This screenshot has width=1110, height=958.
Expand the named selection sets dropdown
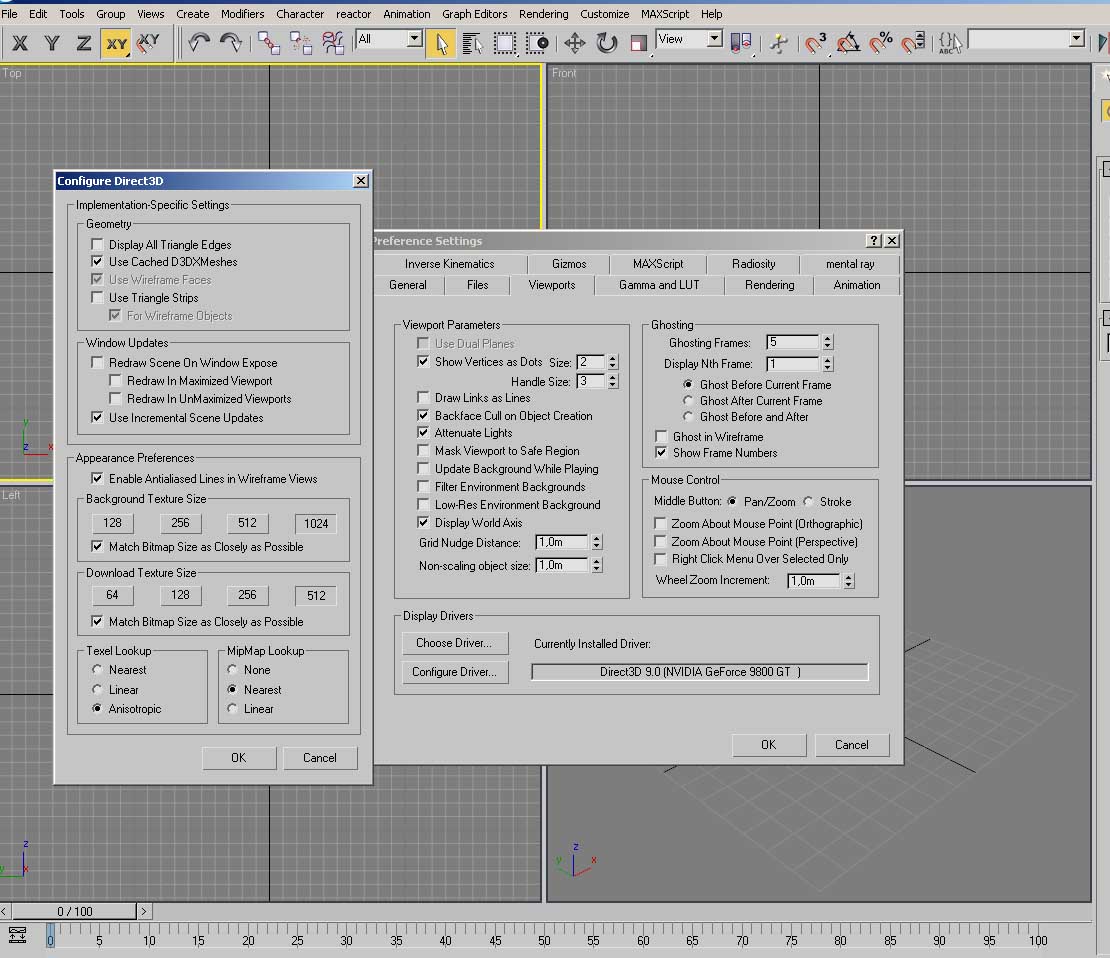pos(1076,39)
